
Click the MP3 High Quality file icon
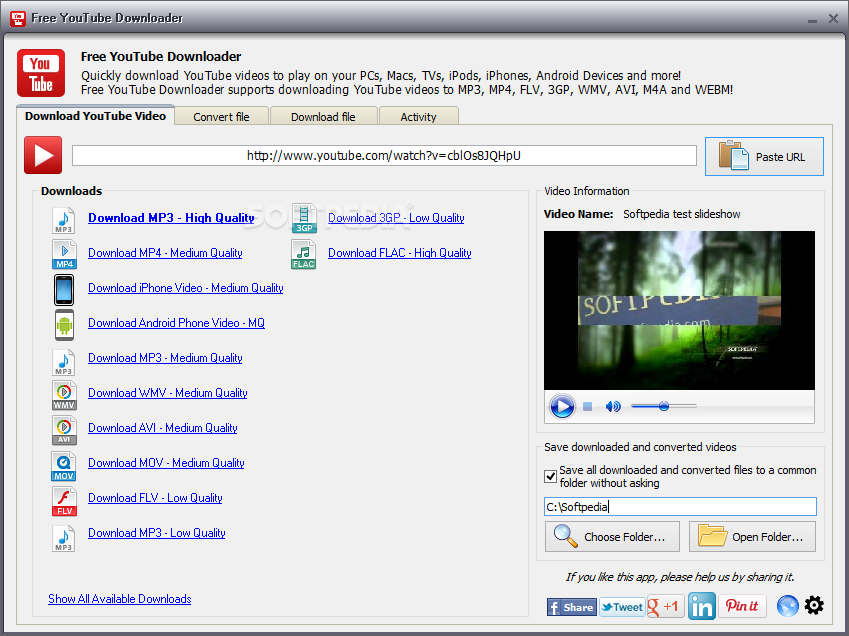(63, 220)
